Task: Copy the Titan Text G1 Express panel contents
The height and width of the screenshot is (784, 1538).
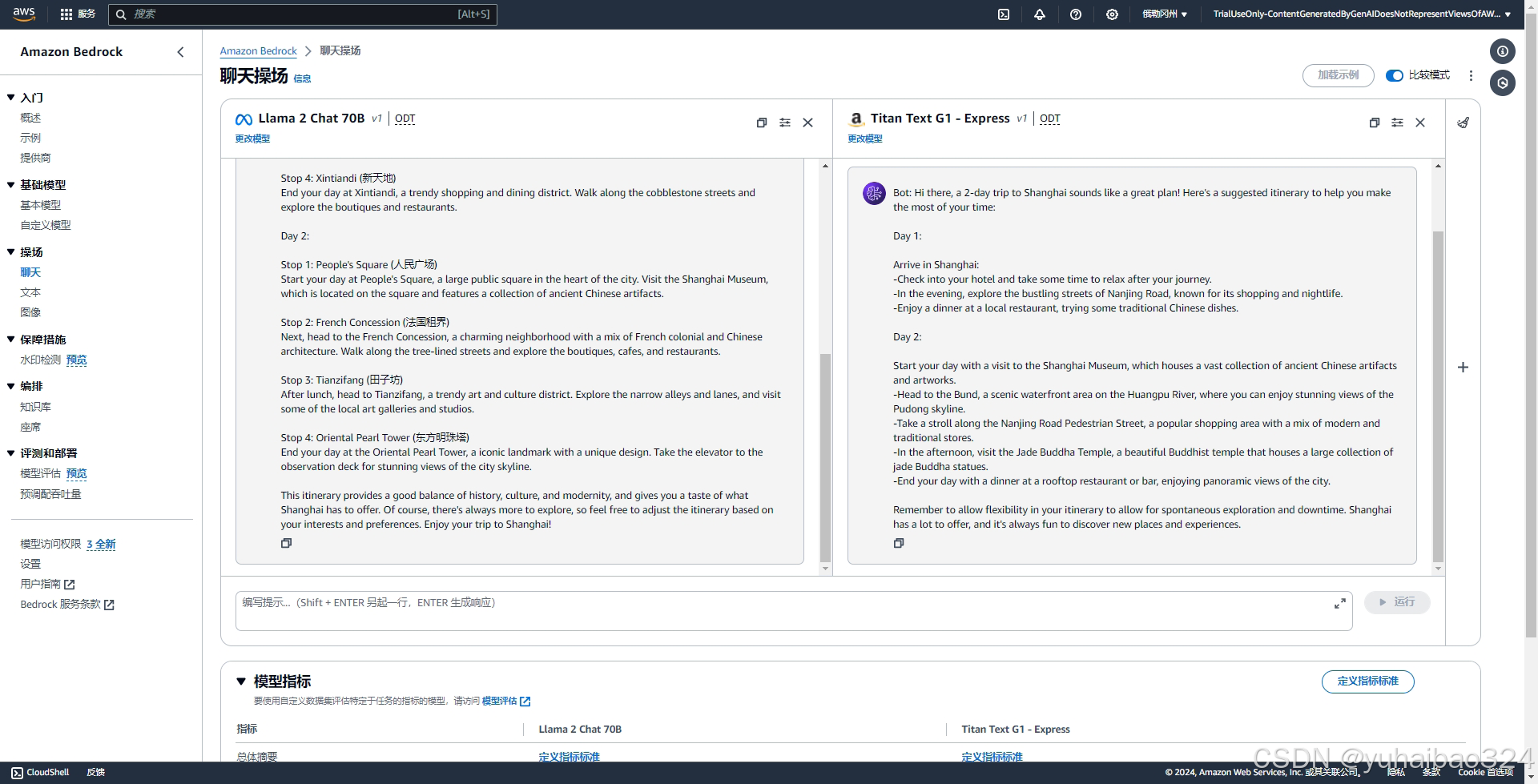Action: pyautogui.click(x=1375, y=123)
